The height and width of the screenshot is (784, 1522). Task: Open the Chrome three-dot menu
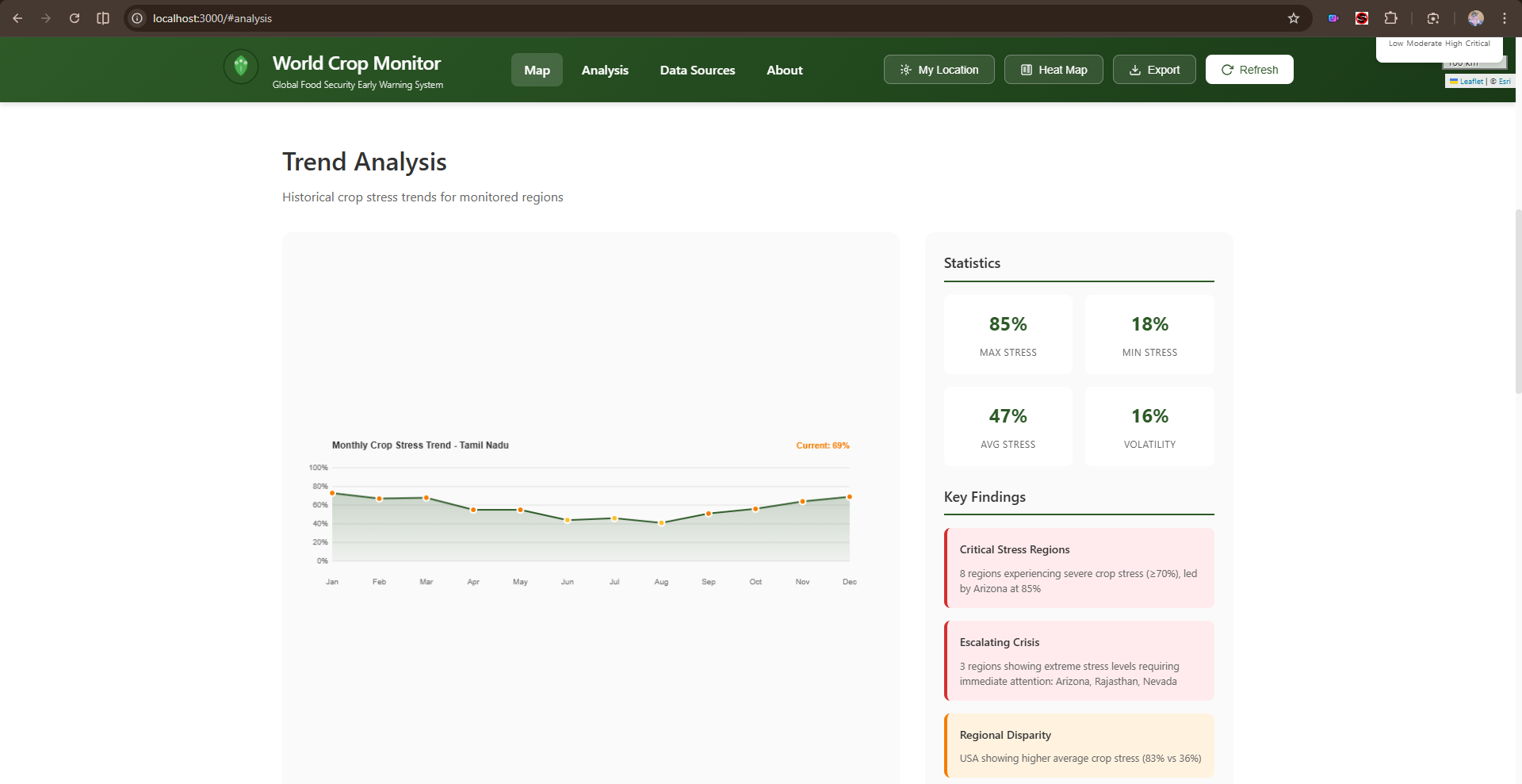click(x=1505, y=18)
